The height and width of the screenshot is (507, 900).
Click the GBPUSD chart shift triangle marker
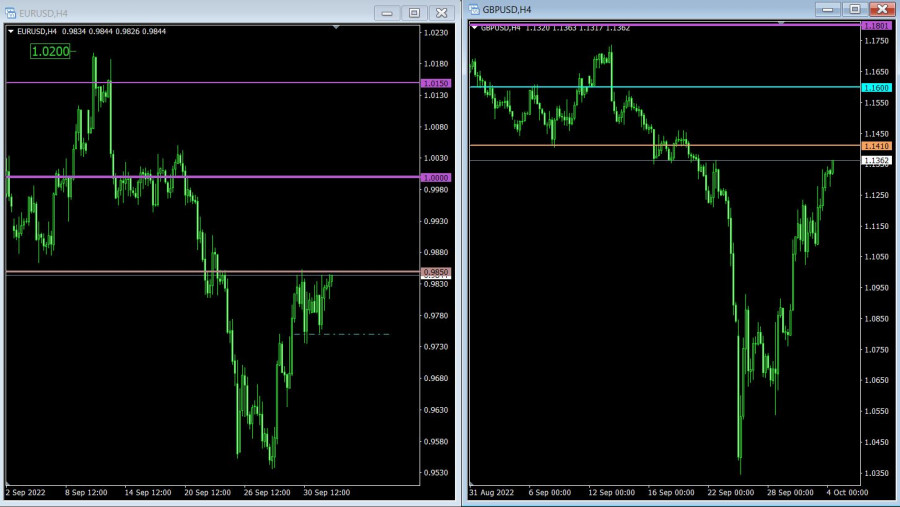781,22
